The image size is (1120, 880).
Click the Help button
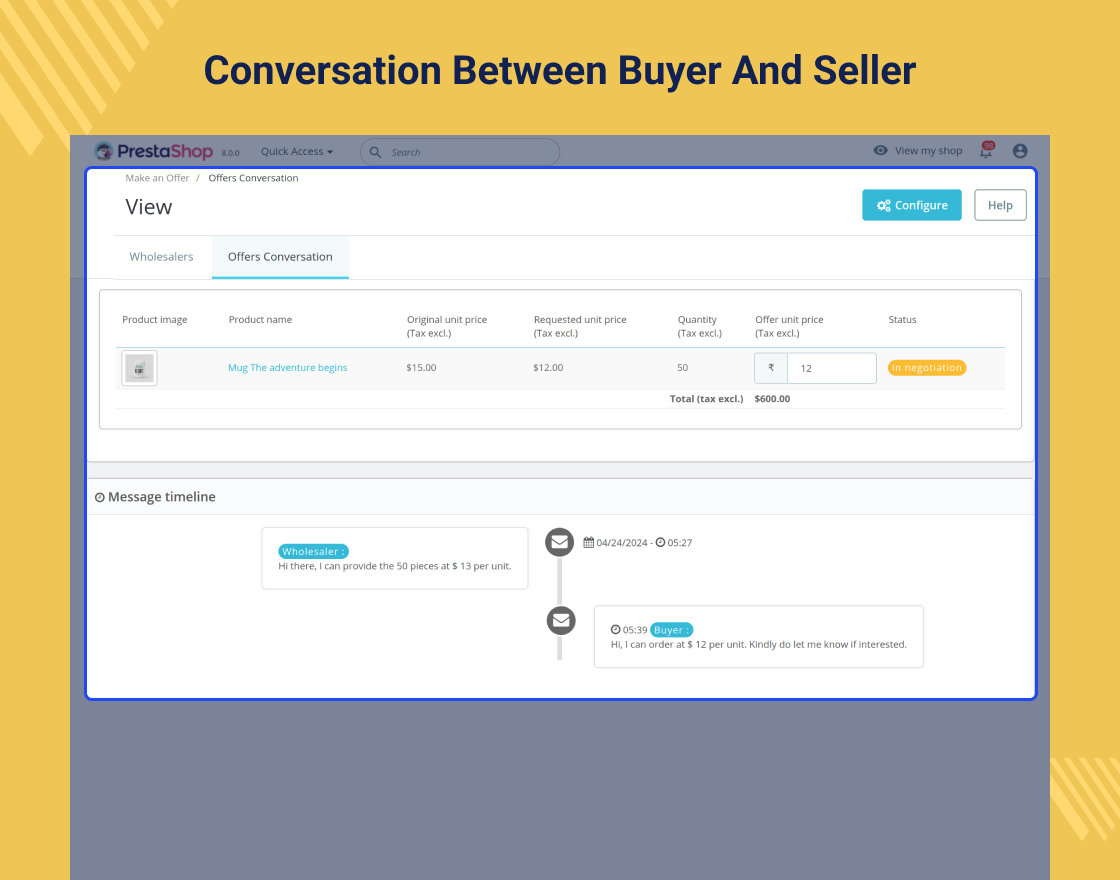point(1000,205)
